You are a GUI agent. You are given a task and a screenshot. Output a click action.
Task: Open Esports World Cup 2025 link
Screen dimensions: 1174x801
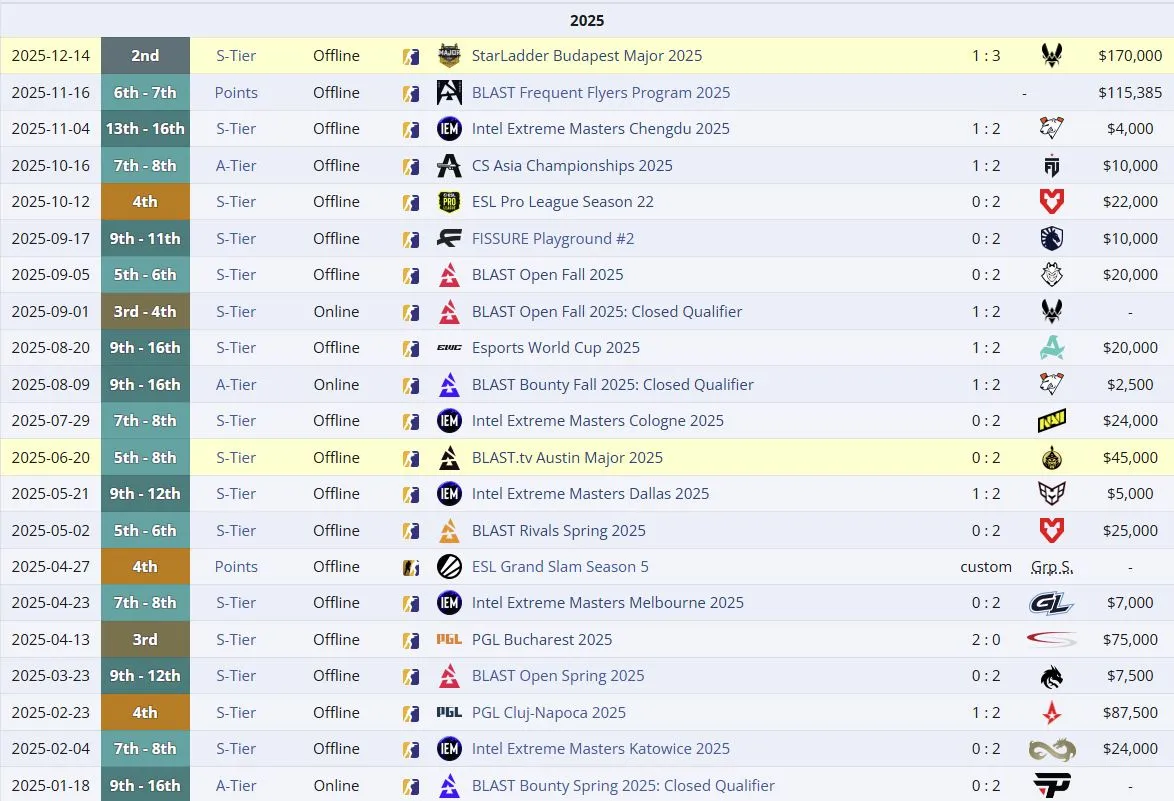point(556,347)
